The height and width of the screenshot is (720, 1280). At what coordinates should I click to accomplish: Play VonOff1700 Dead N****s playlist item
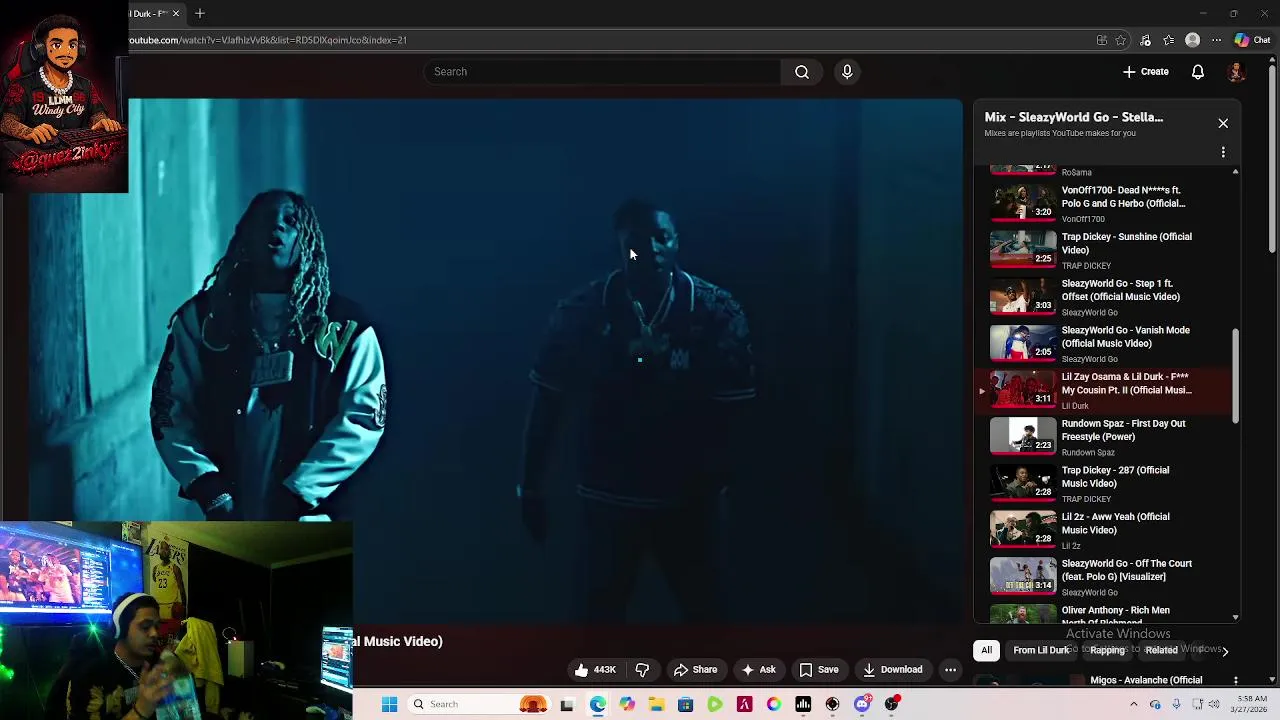[1104, 204]
